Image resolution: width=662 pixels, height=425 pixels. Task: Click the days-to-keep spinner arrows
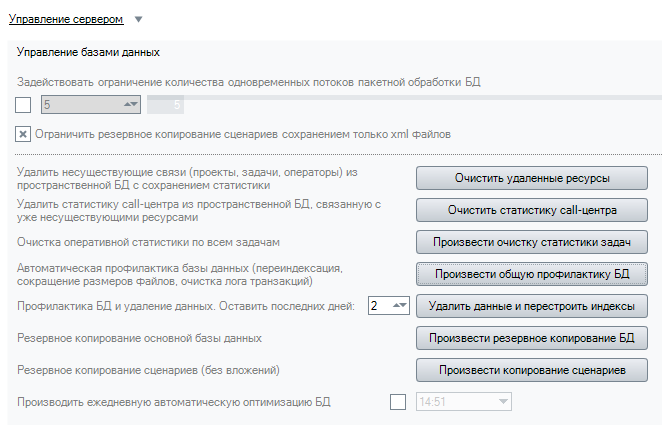[x=399, y=306]
